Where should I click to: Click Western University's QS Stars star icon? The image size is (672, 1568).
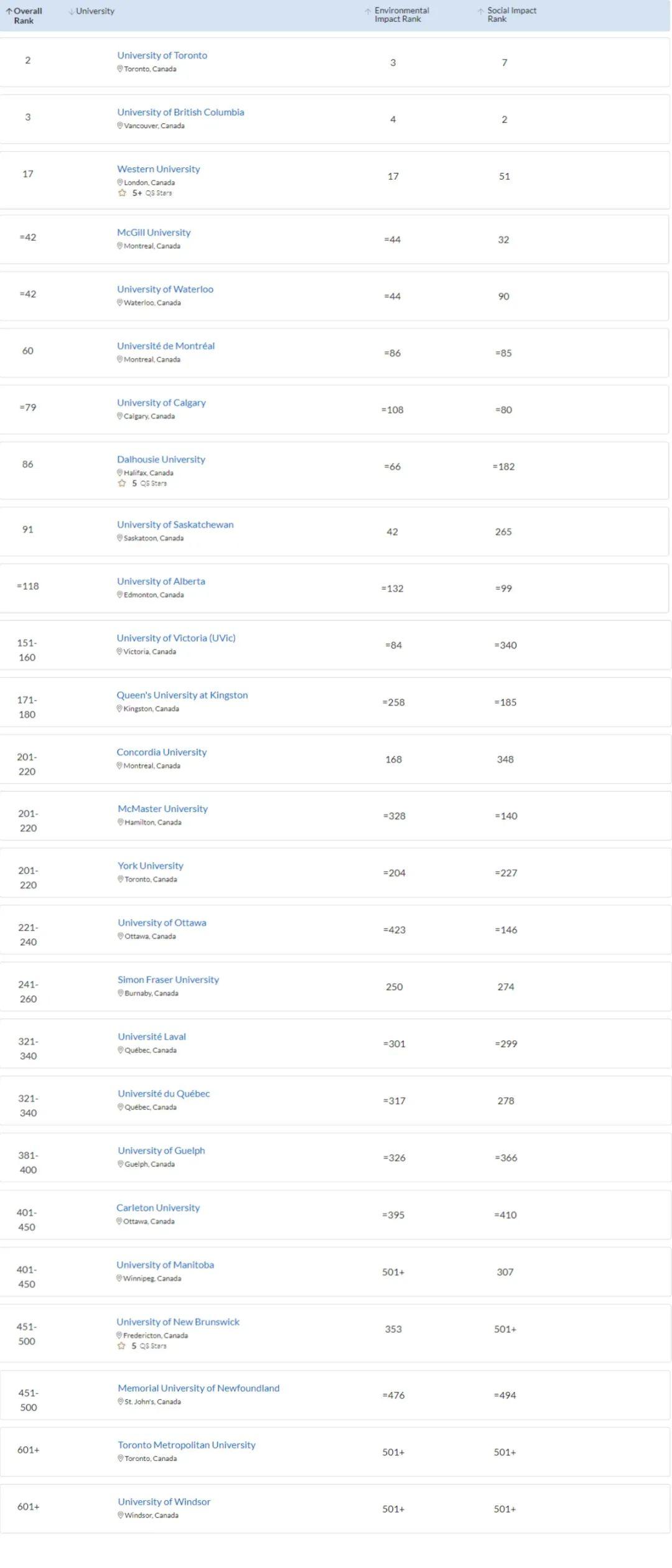point(122,193)
